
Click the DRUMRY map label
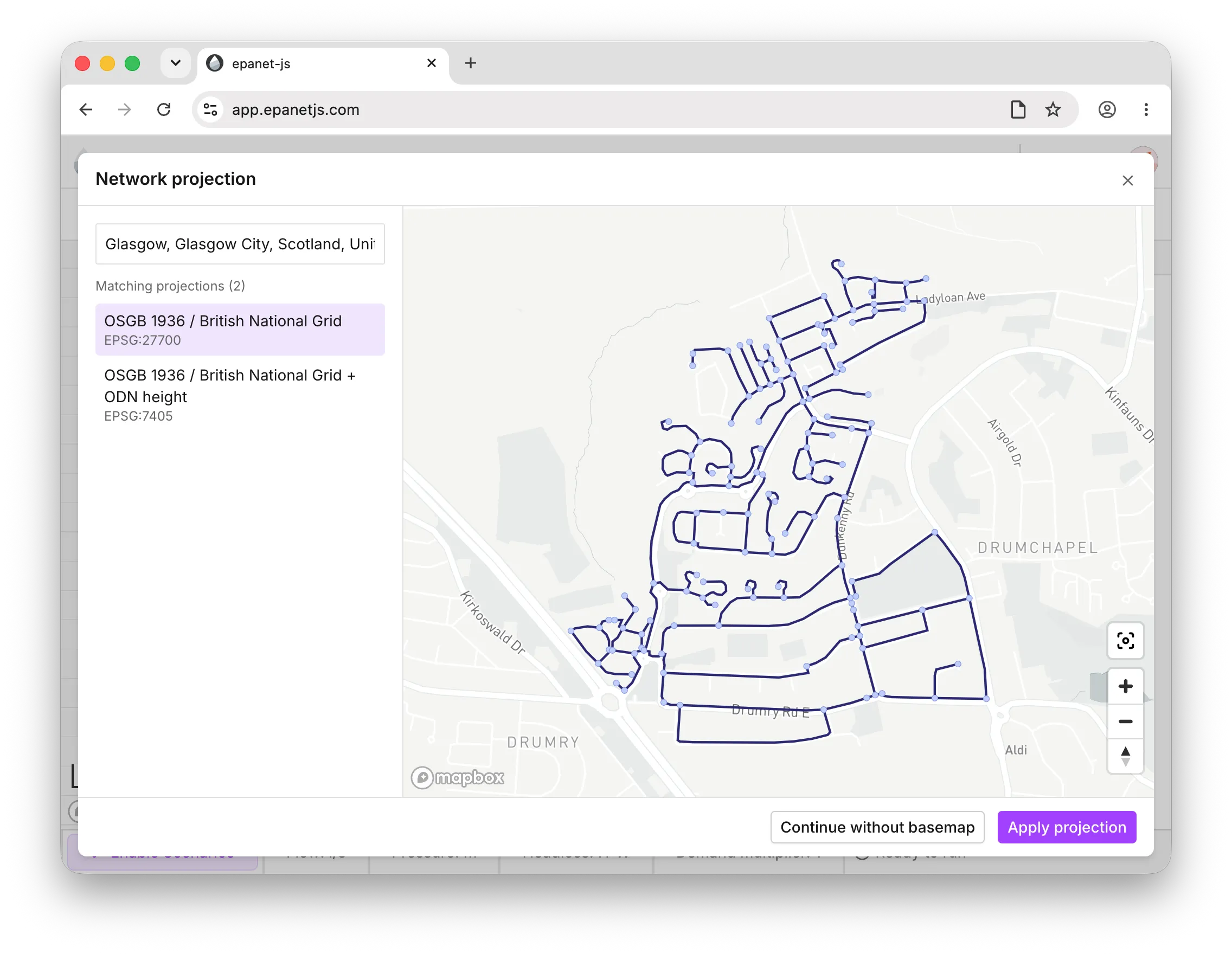pyautogui.click(x=543, y=742)
